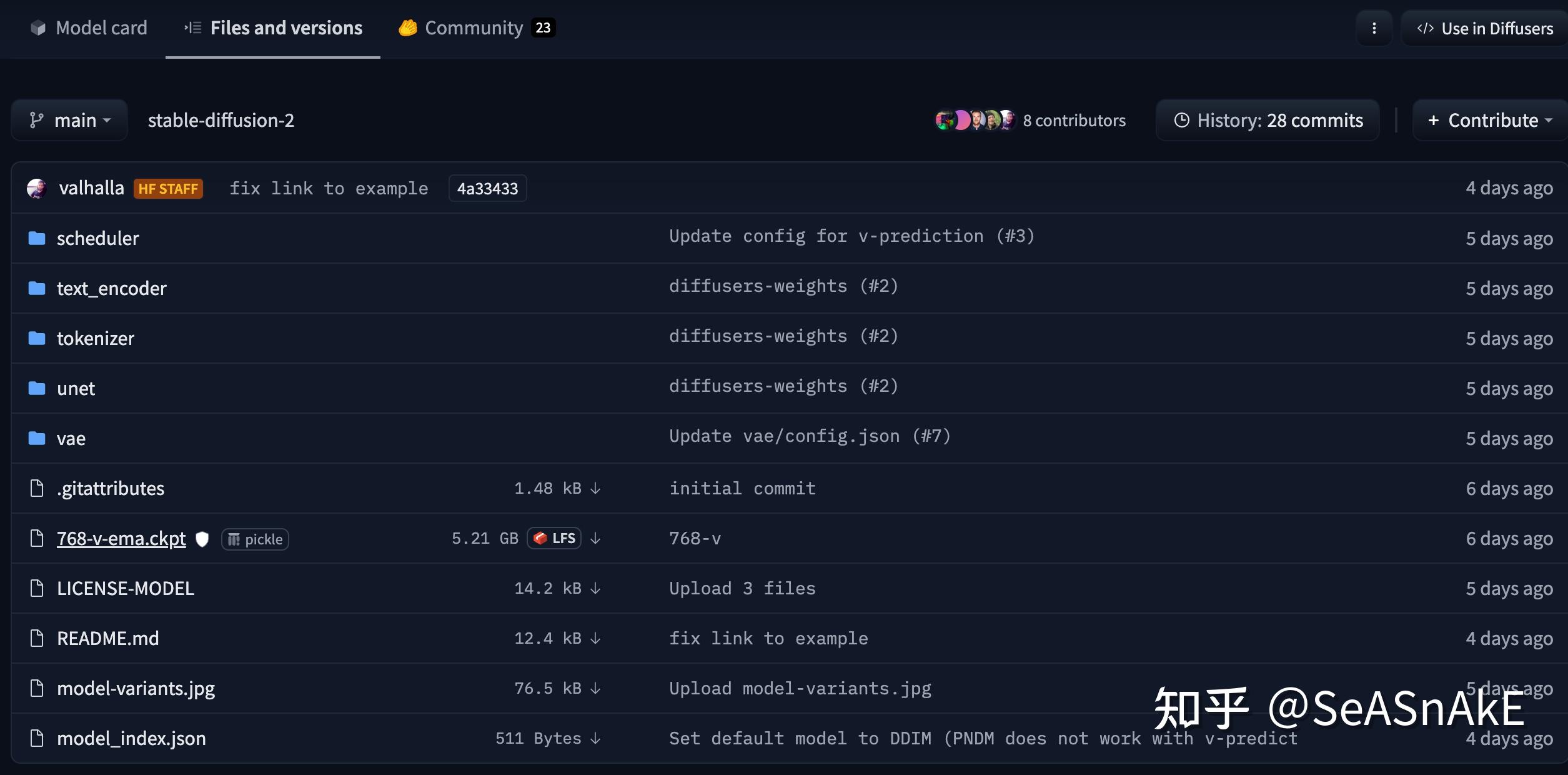Click the clock icon in the History button
This screenshot has width=1568, height=775.
[1183, 119]
